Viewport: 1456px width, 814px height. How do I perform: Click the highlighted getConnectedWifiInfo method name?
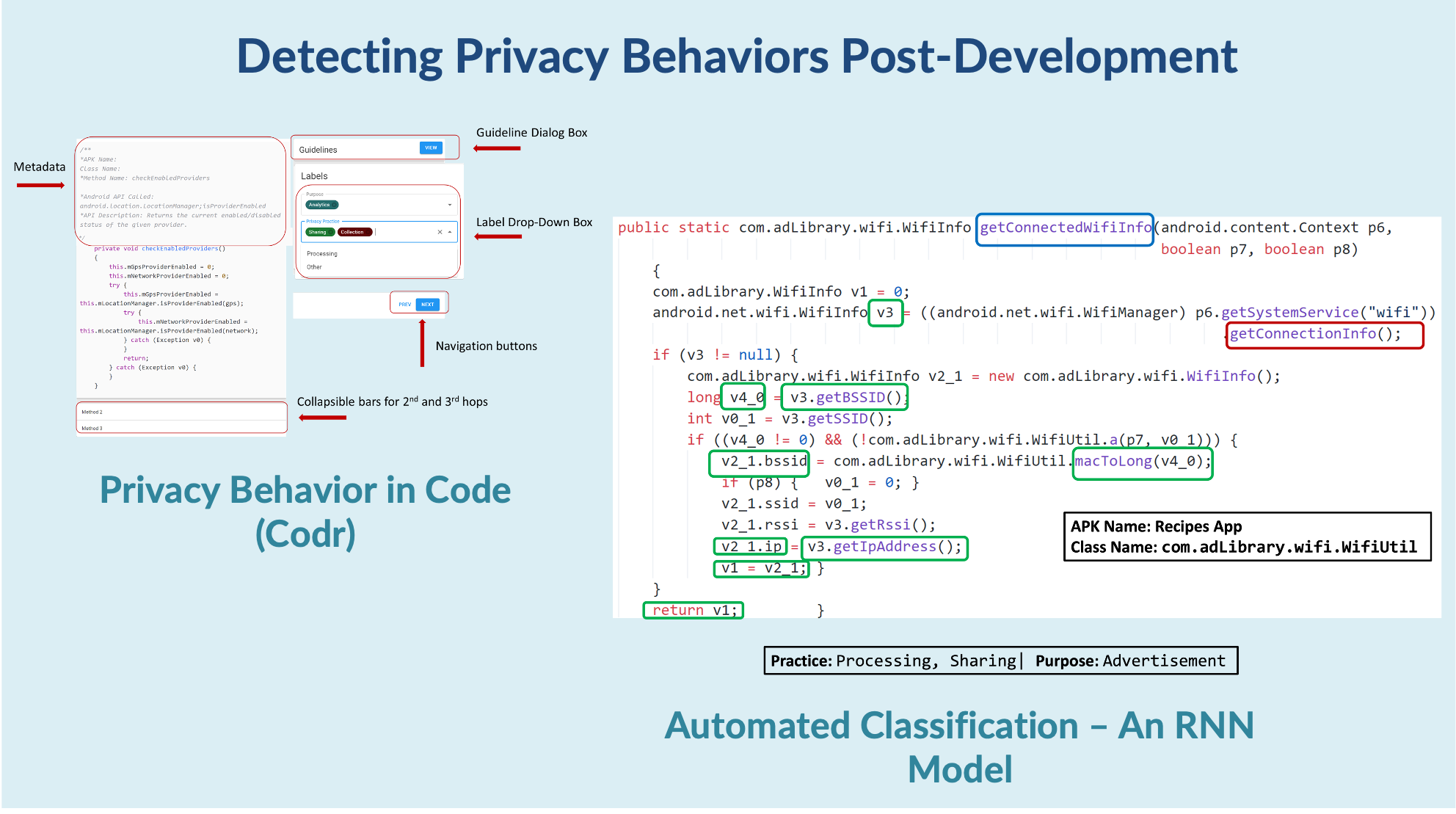click(x=1065, y=228)
